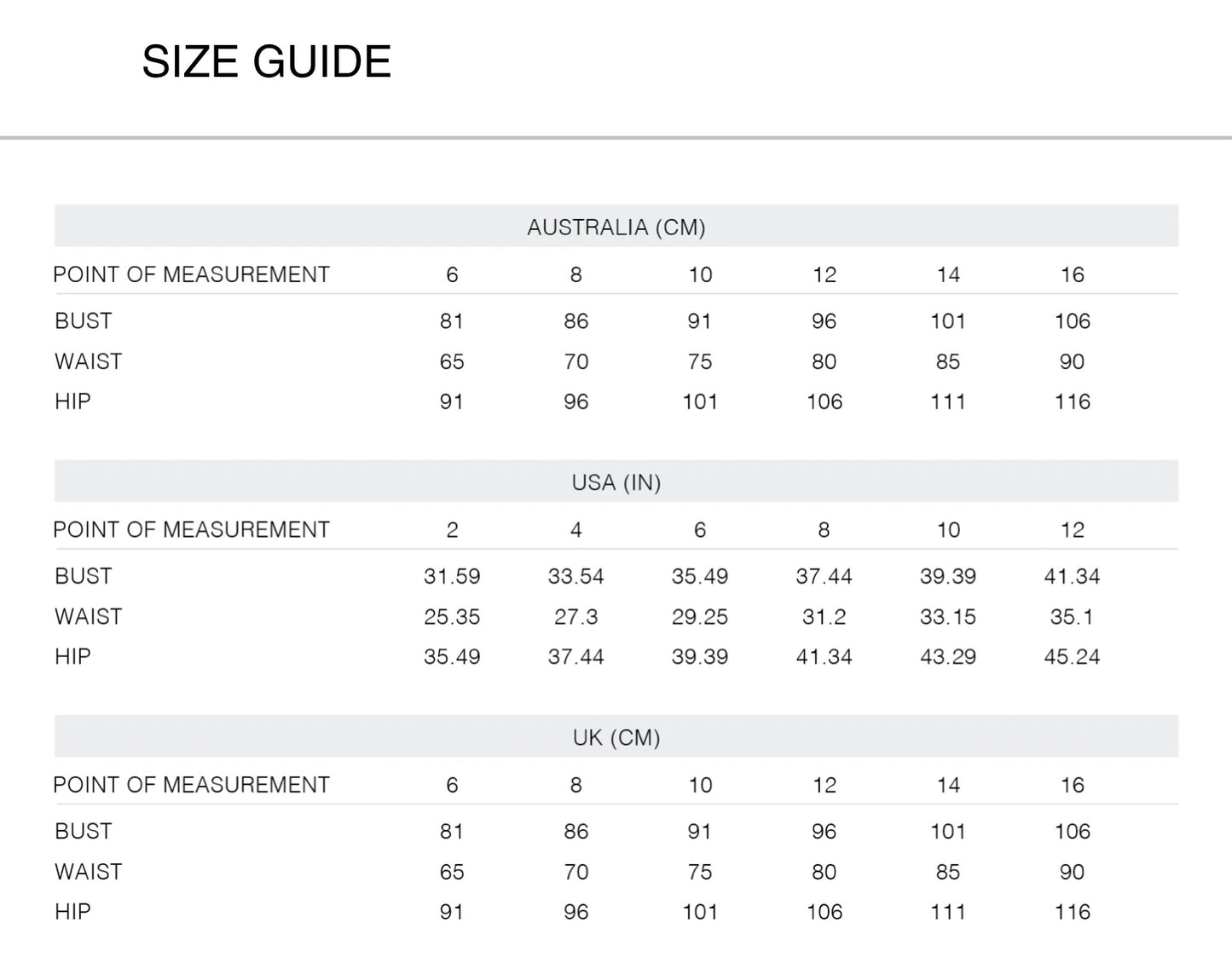Click Australia size 16 column header
Viewport: 1232px width, 969px height.
click(1072, 274)
